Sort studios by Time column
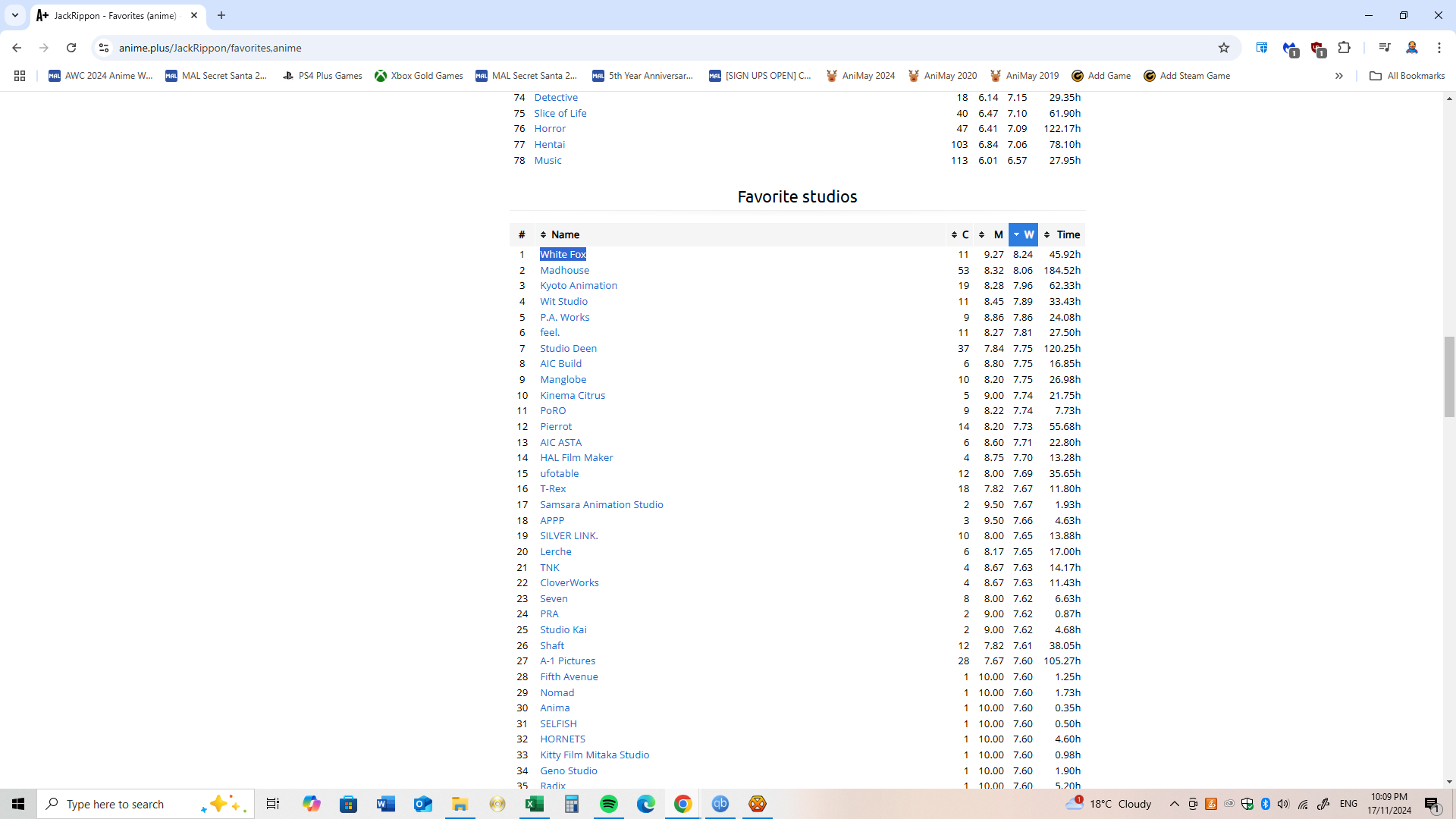The height and width of the screenshot is (819, 1456). click(1062, 235)
